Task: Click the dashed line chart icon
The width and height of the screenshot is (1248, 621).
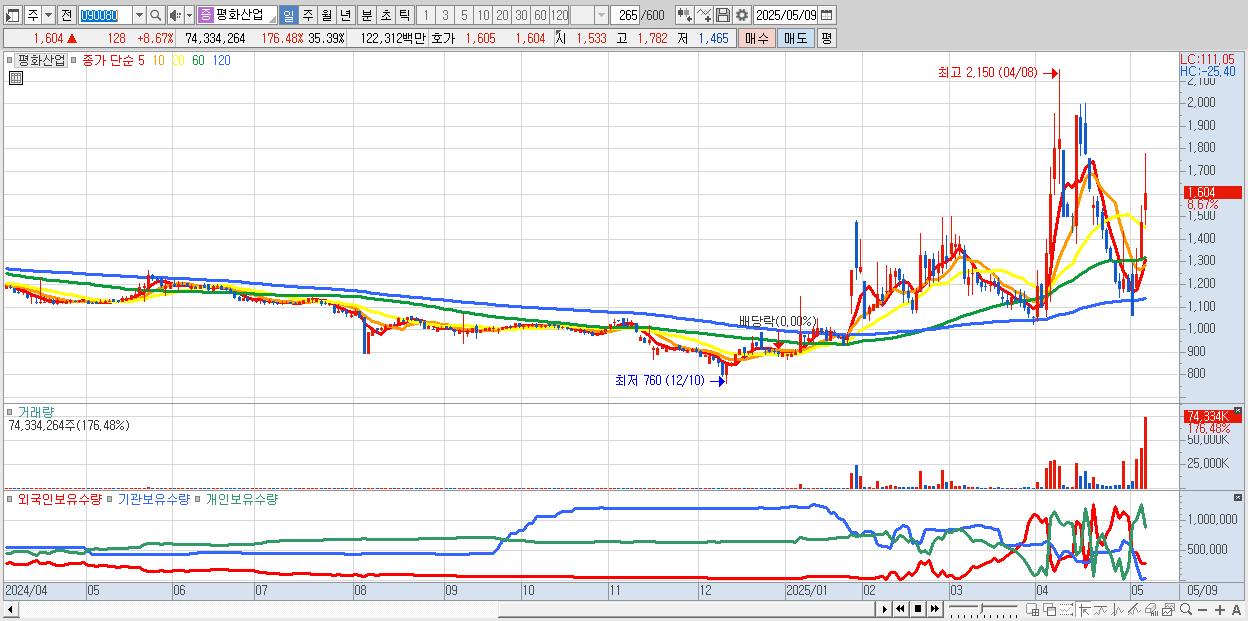Action: 1066,609
